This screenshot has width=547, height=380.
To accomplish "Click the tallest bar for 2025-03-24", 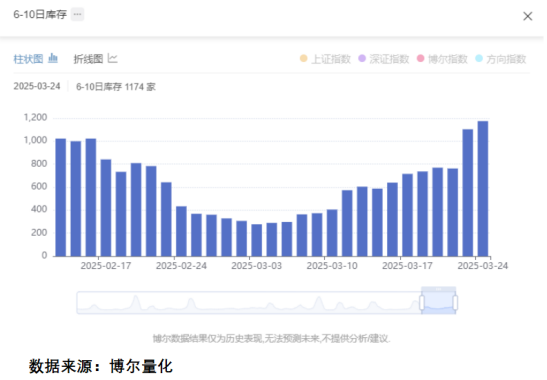I will coord(483,189).
